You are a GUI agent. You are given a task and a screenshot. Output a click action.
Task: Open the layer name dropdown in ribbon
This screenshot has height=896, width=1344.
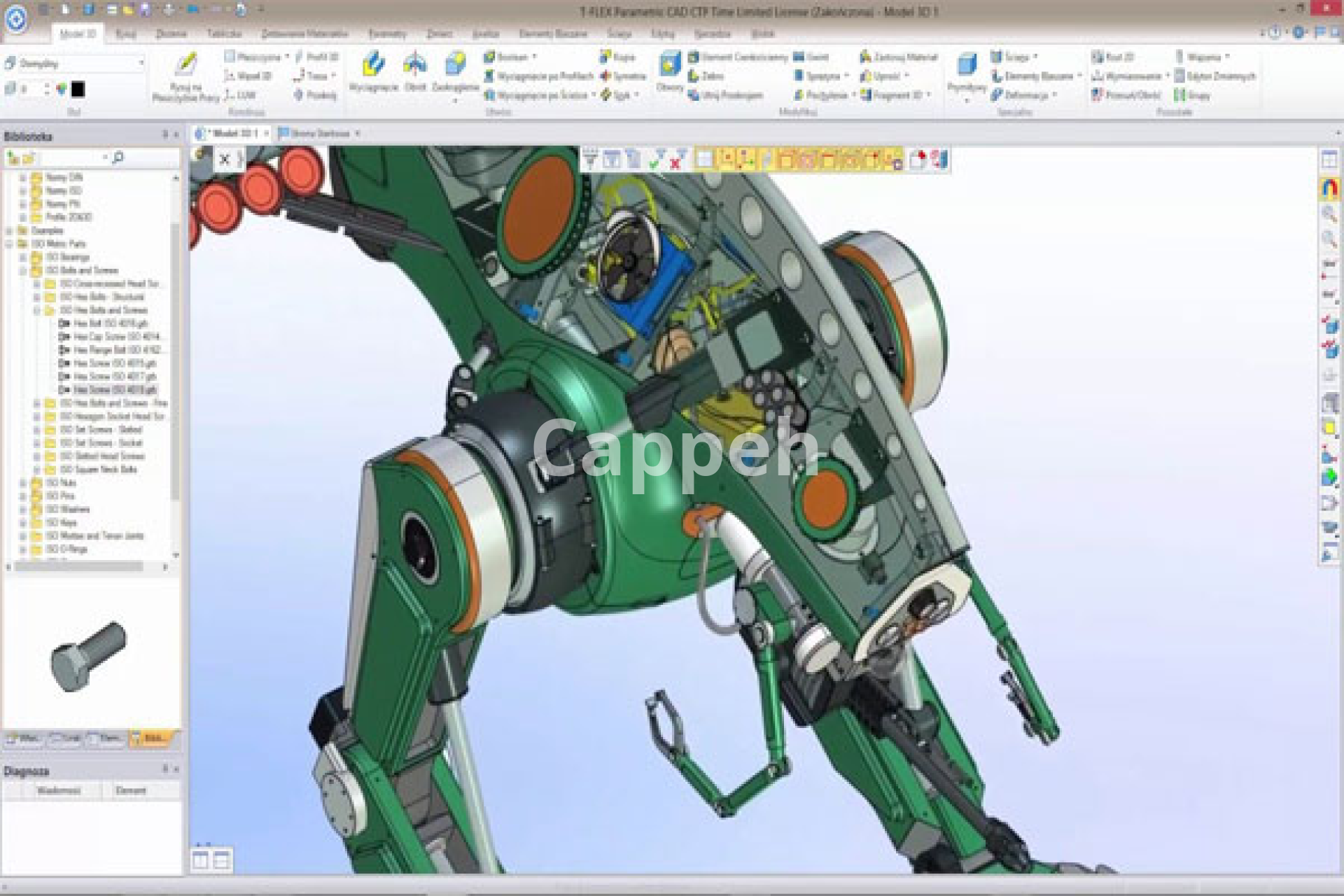[140, 63]
